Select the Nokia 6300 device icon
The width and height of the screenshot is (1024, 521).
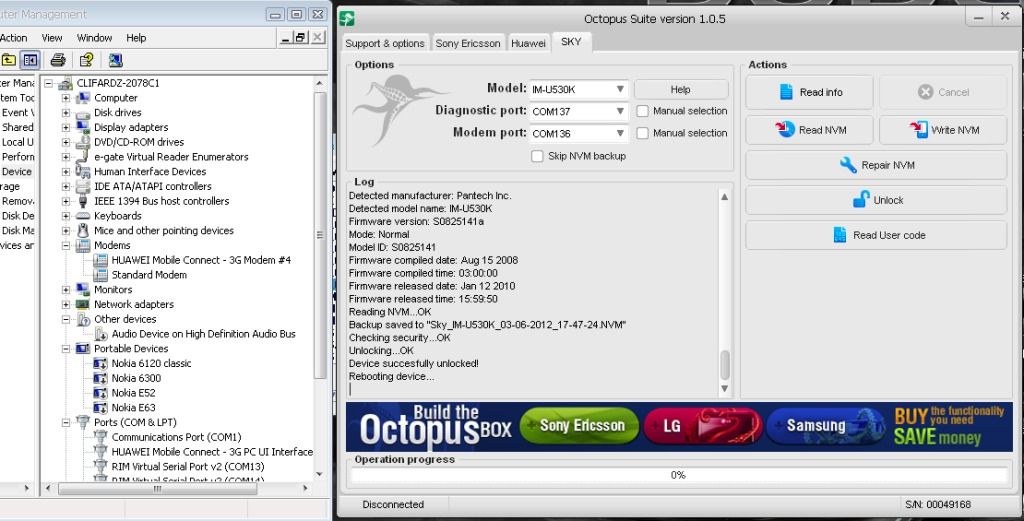101,378
